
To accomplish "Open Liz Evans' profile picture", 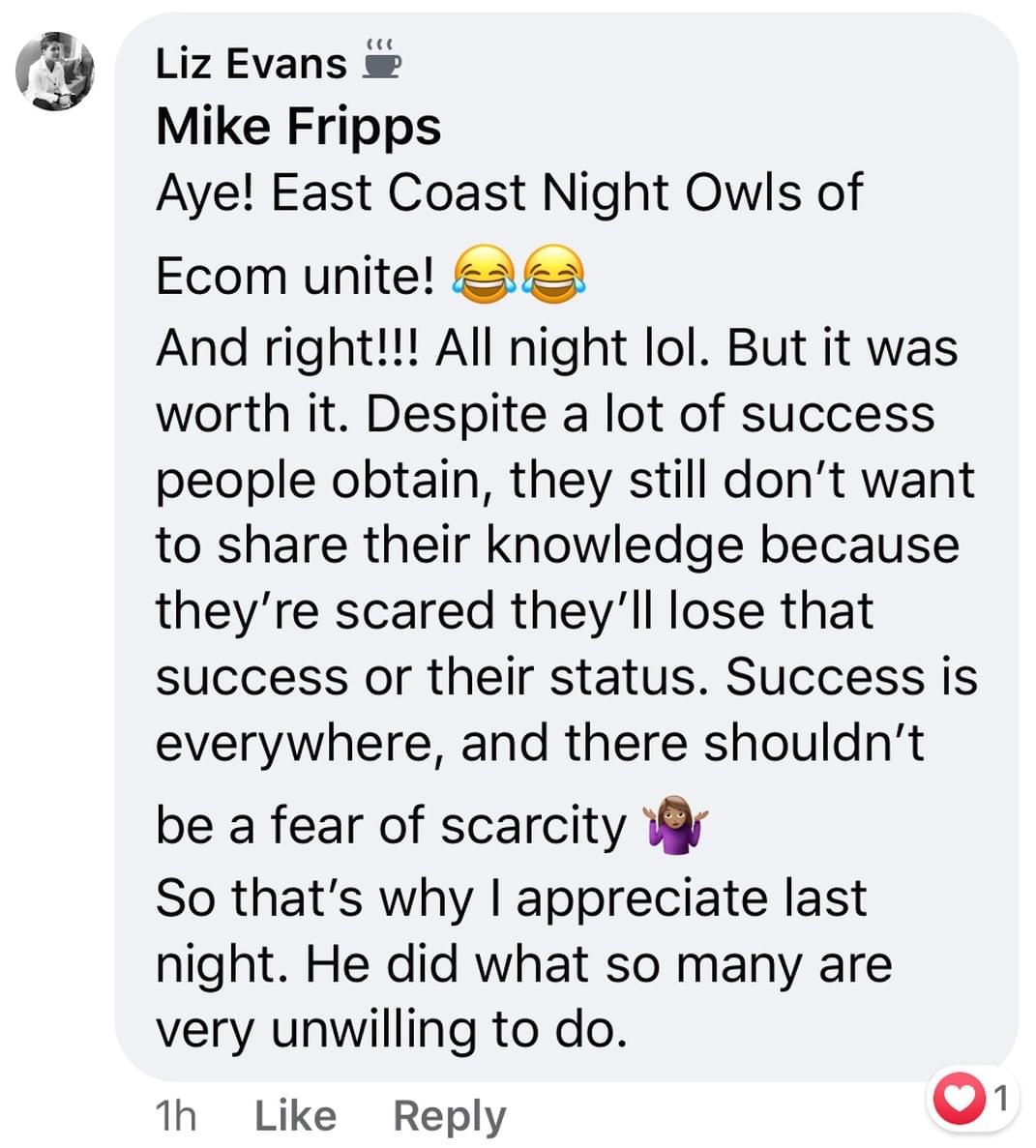I will click(x=55, y=71).
